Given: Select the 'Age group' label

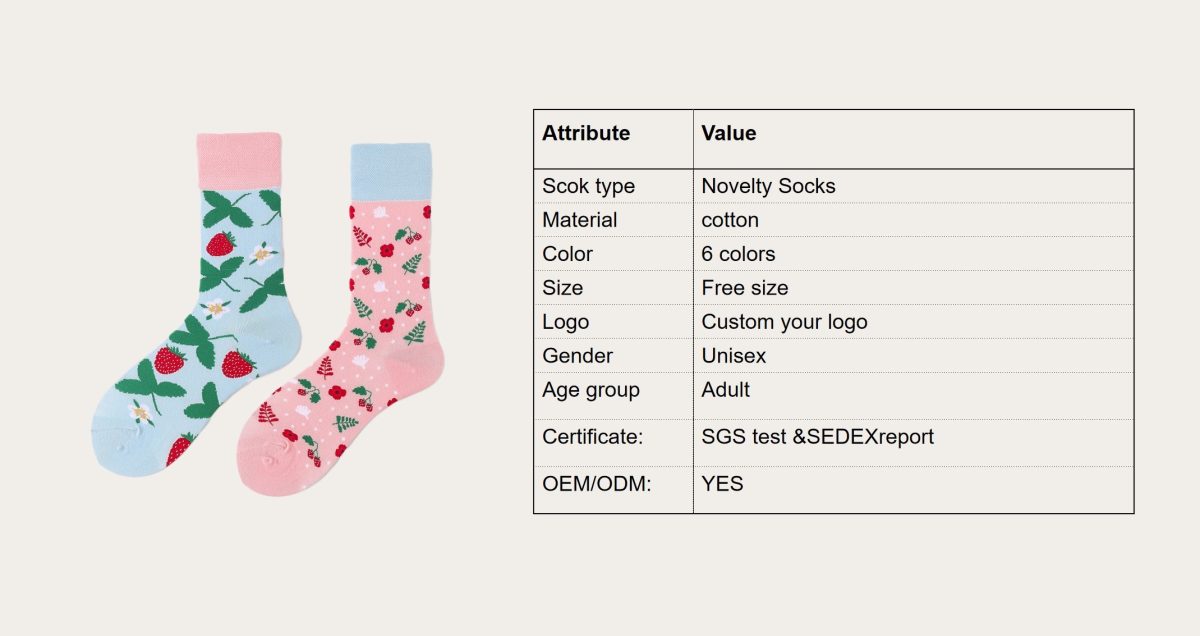Looking at the screenshot, I should click(x=591, y=390).
